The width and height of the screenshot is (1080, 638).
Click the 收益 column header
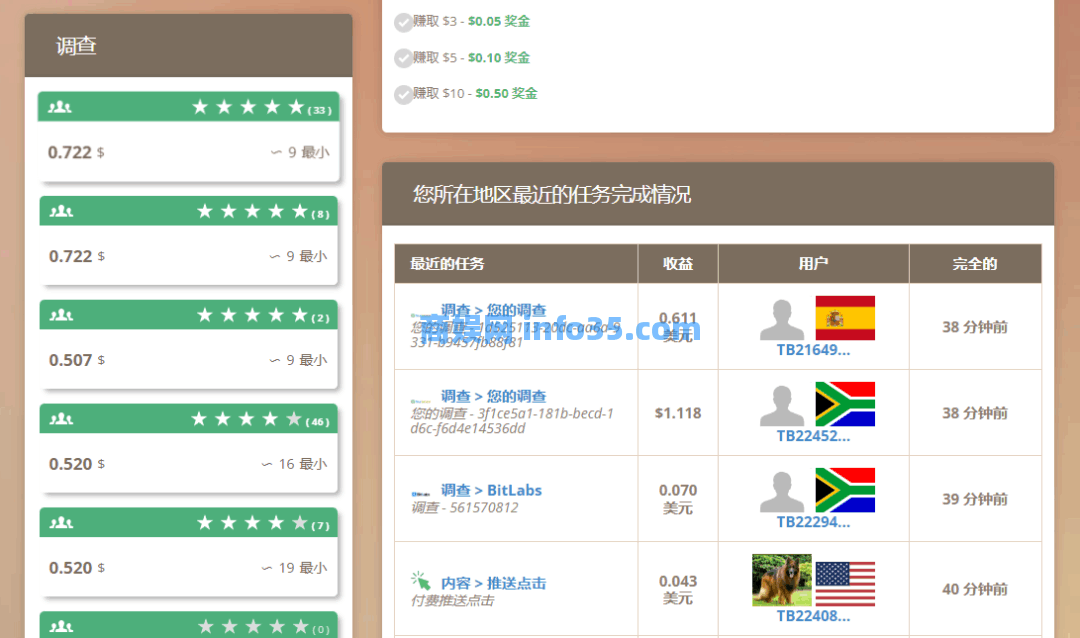click(x=678, y=264)
